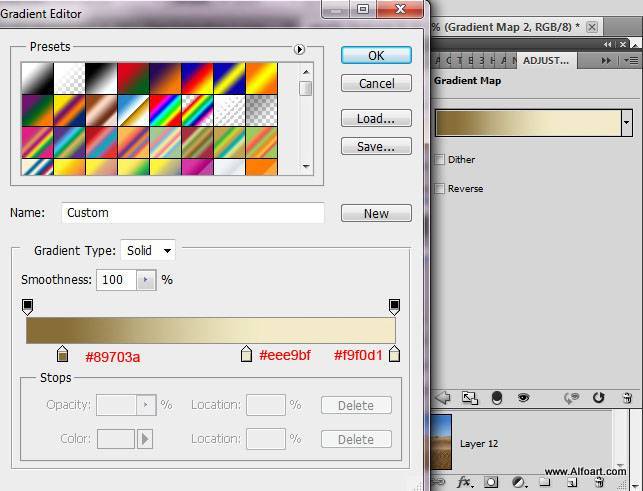Enable the Reverse checkbox
Screen dimensions: 643x491
click(440, 189)
